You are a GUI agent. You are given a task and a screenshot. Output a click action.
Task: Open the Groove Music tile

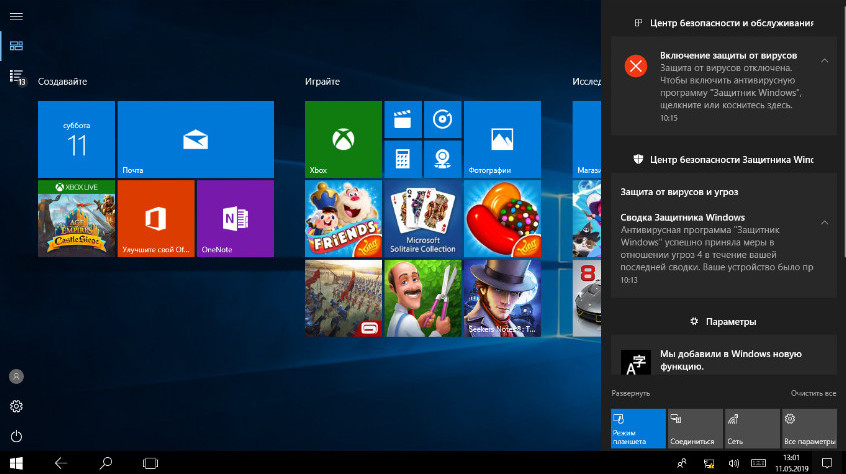pos(442,119)
